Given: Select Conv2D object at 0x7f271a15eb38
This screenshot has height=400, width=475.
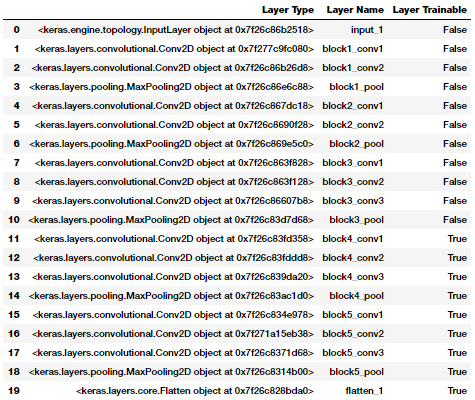Looking at the screenshot, I should tap(173, 334).
